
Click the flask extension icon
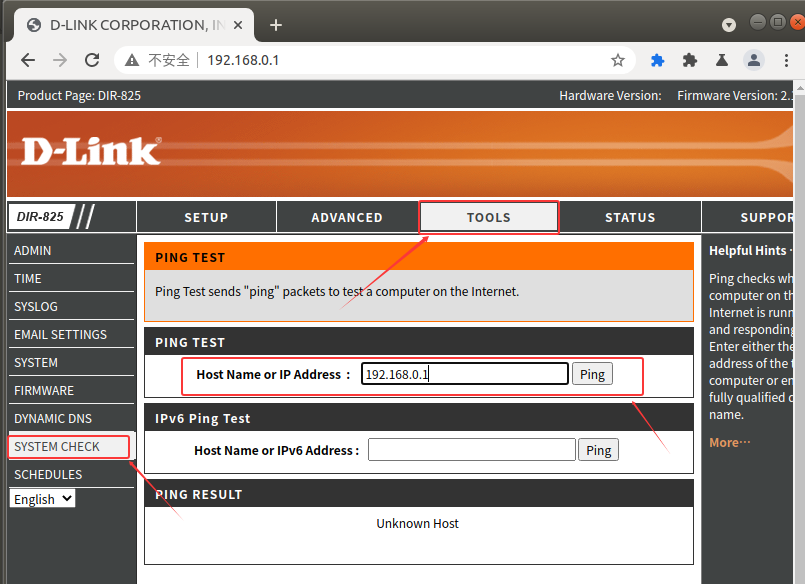722,61
